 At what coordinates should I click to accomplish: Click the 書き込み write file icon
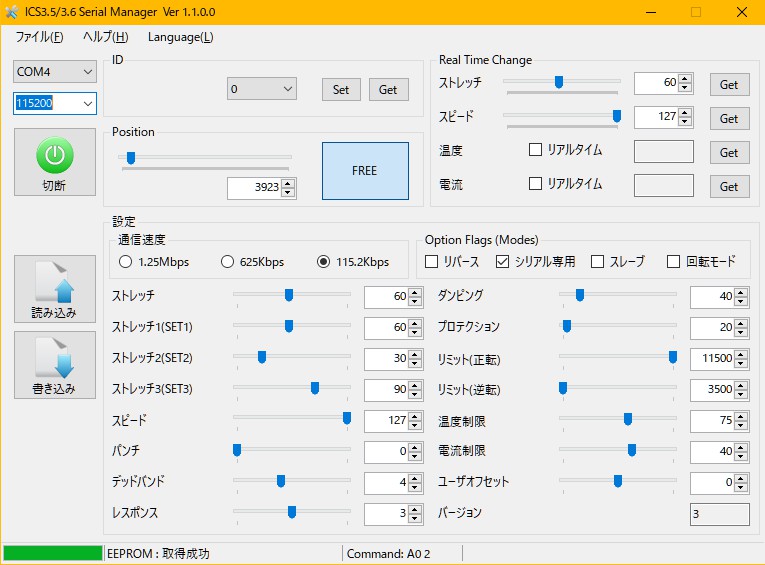[x=54, y=358]
